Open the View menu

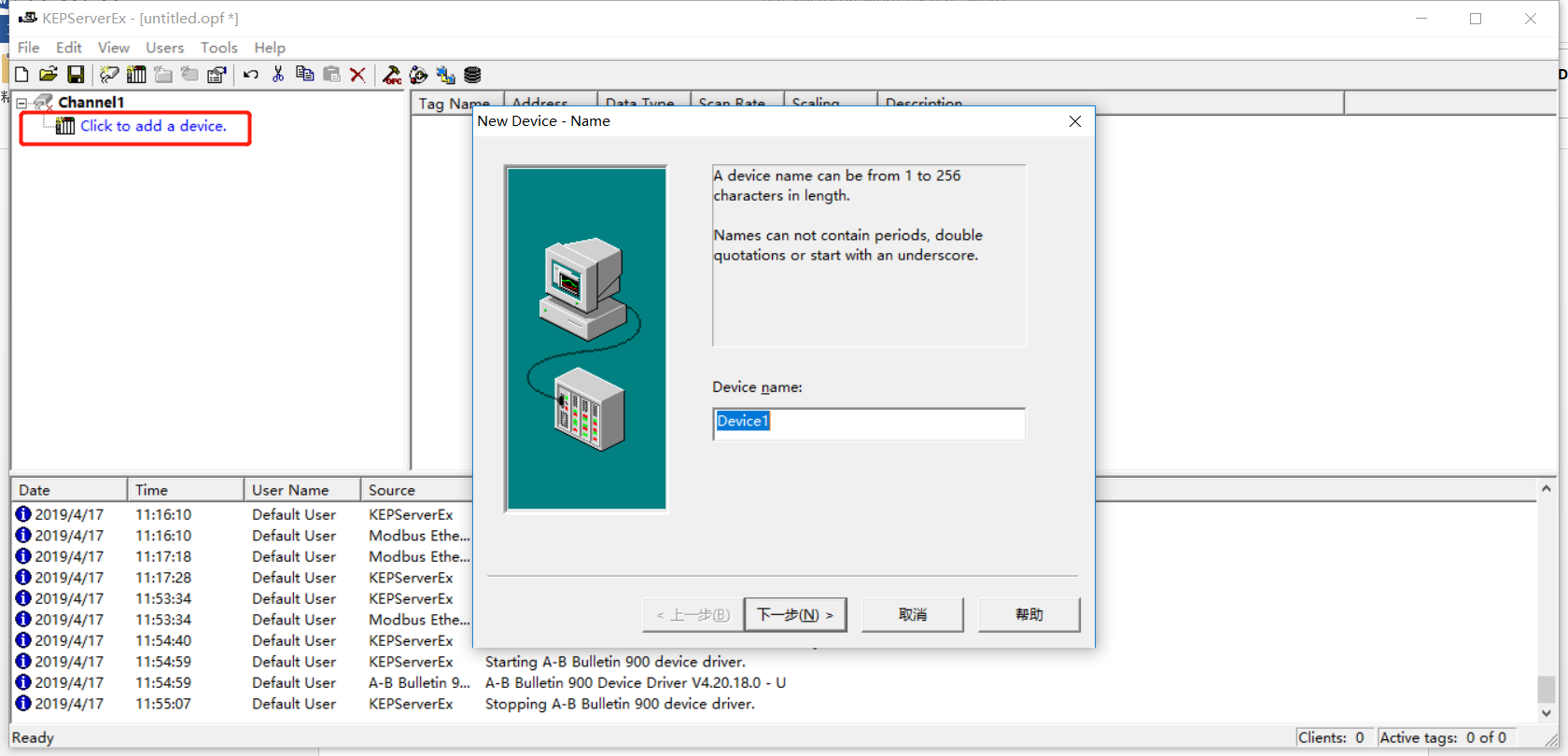tap(114, 48)
